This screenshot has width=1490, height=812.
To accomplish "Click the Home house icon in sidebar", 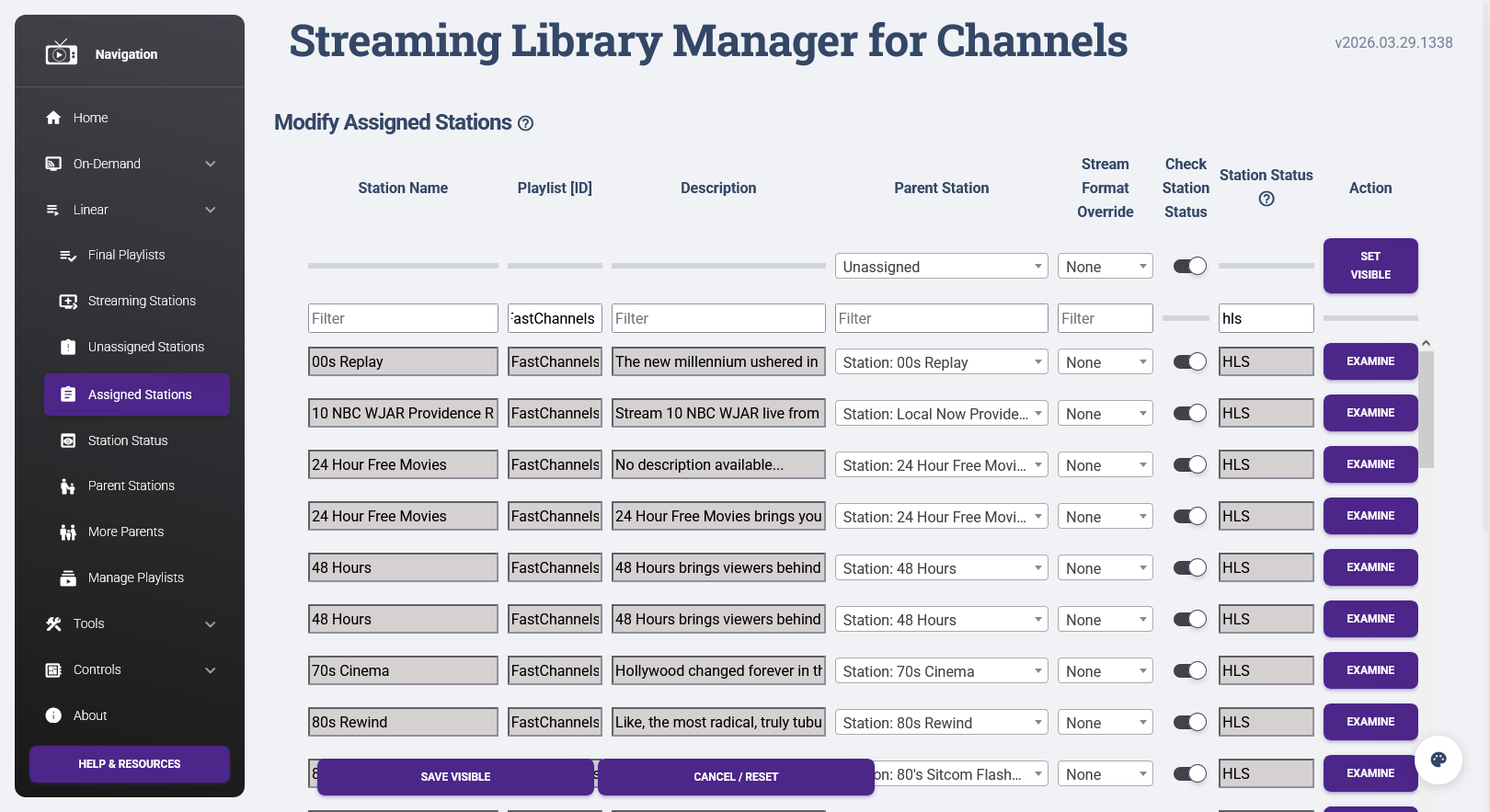I will 53,118.
